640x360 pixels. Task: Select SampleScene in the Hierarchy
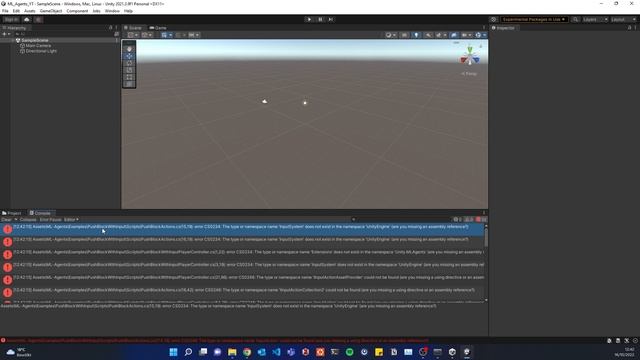(35, 40)
